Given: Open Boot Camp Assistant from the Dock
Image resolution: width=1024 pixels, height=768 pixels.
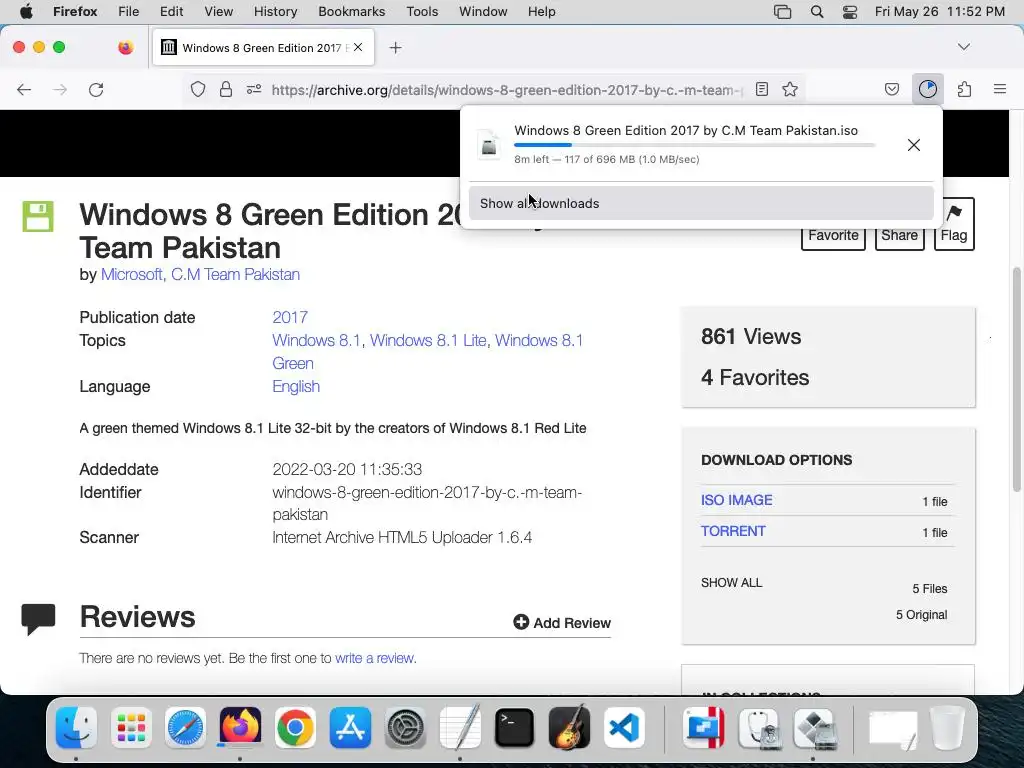Looking at the screenshot, I should 814,728.
